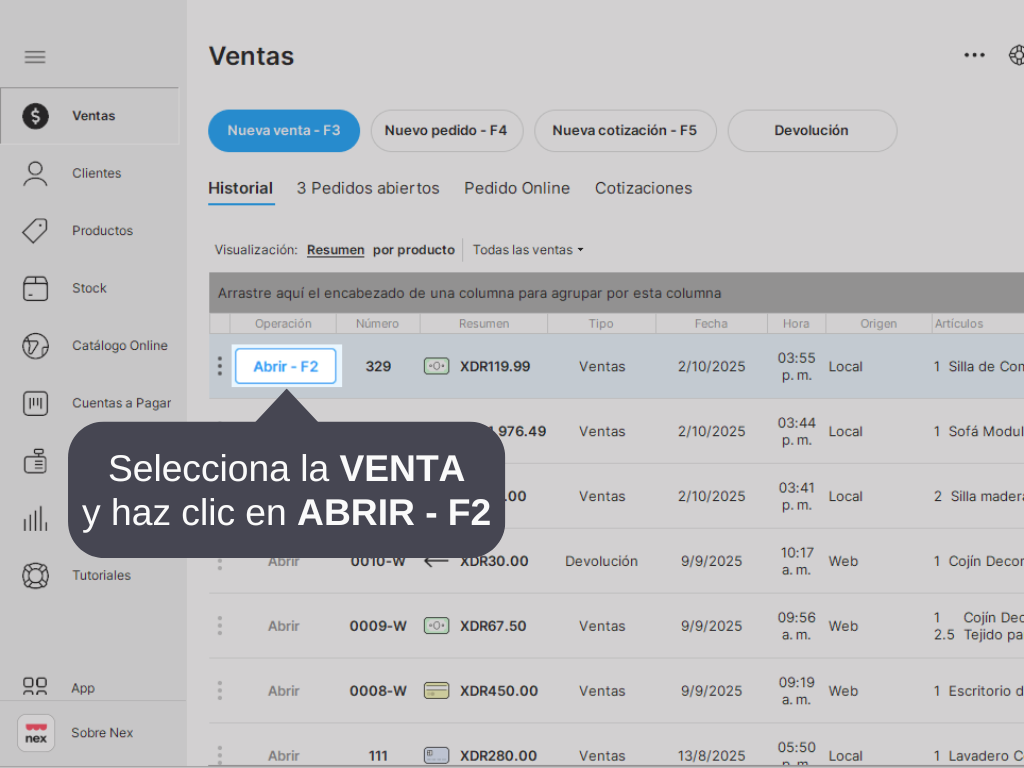The height and width of the screenshot is (768, 1024).
Task: Click Nueva venta - F3 button
Action: click(x=284, y=131)
